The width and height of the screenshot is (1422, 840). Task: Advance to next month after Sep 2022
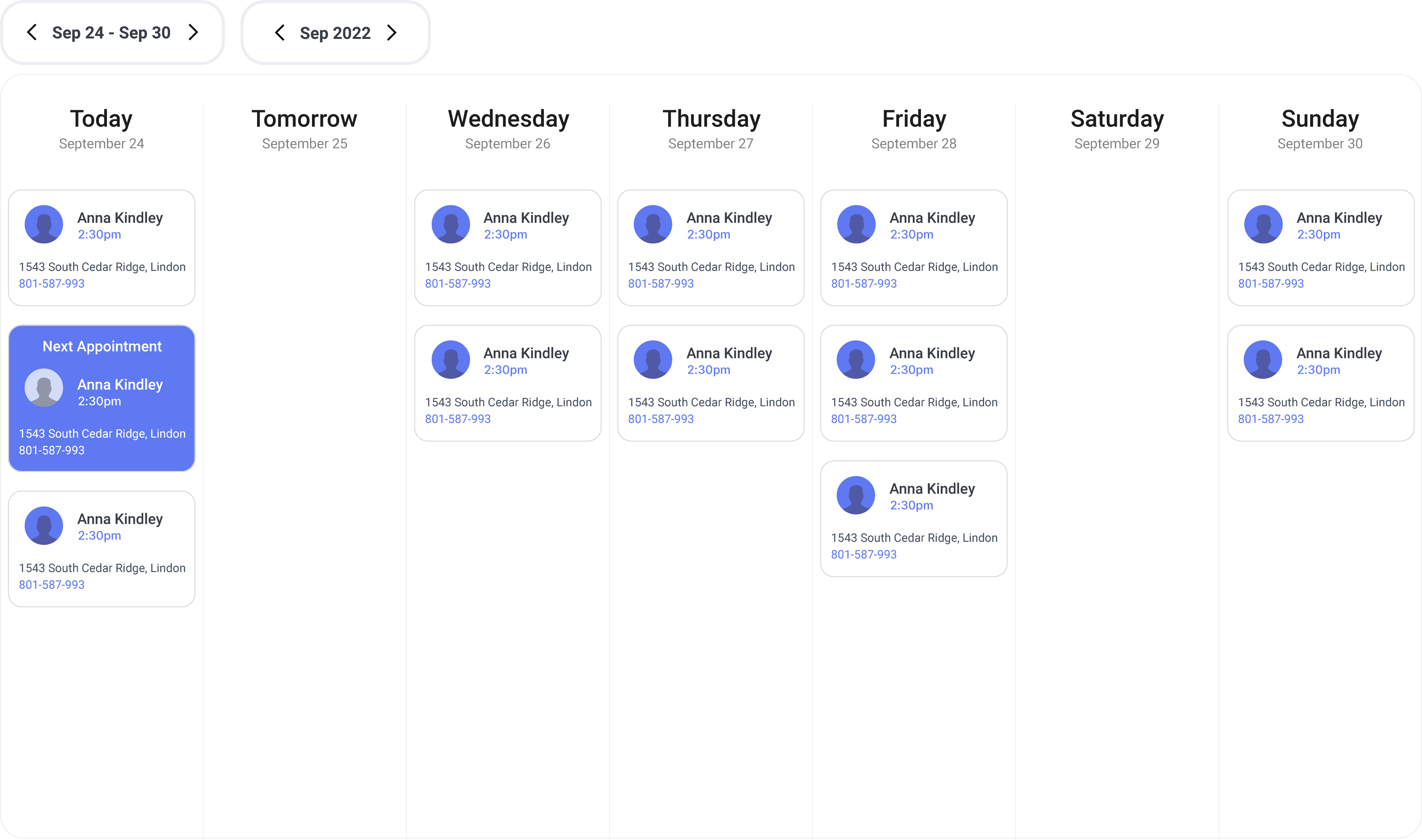point(392,32)
